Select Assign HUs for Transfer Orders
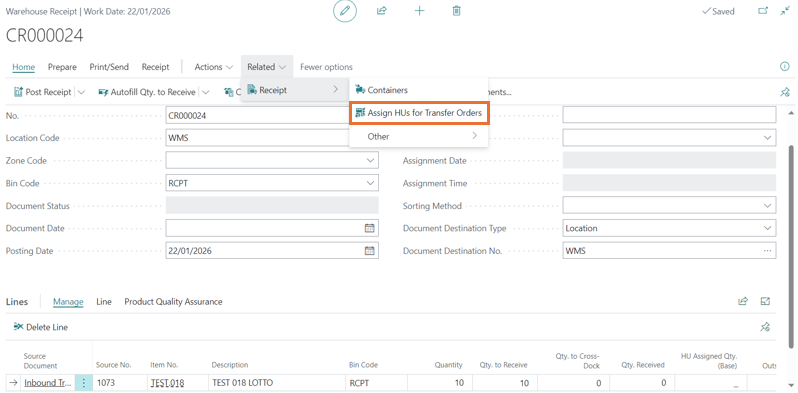798x393 pixels. tap(419, 113)
